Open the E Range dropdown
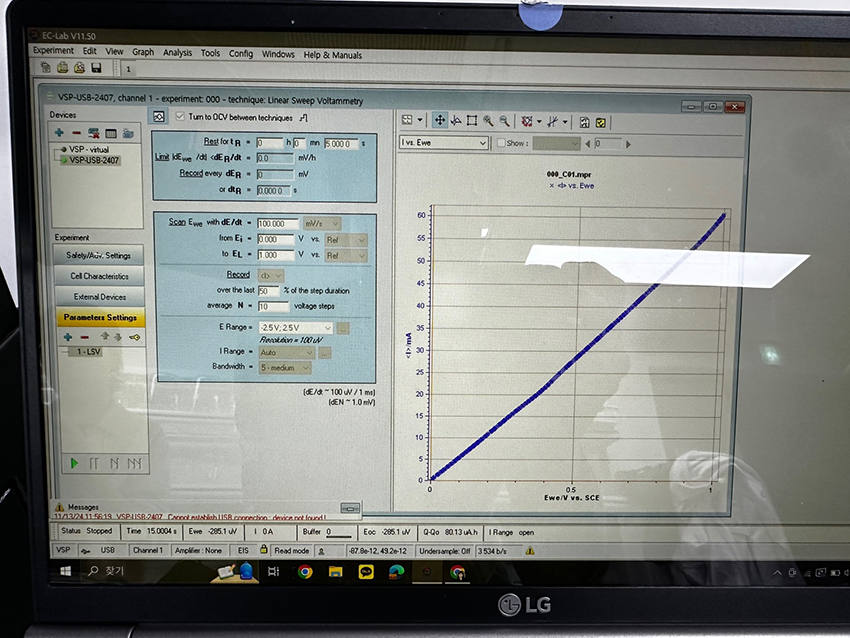The width and height of the screenshot is (850, 638). [296, 327]
